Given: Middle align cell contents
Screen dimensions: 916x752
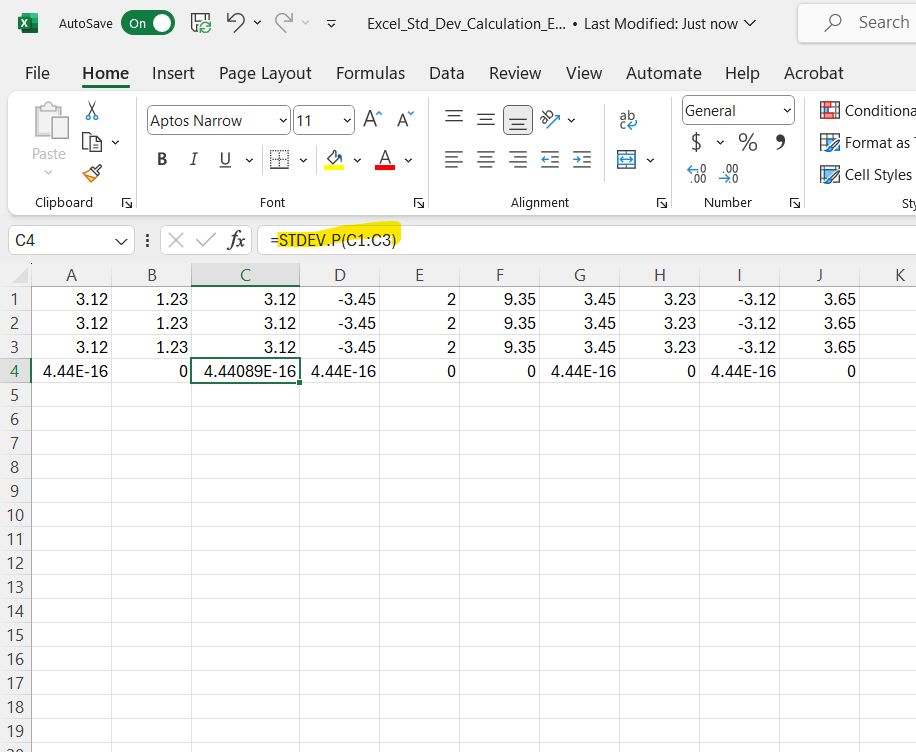Looking at the screenshot, I should point(485,119).
